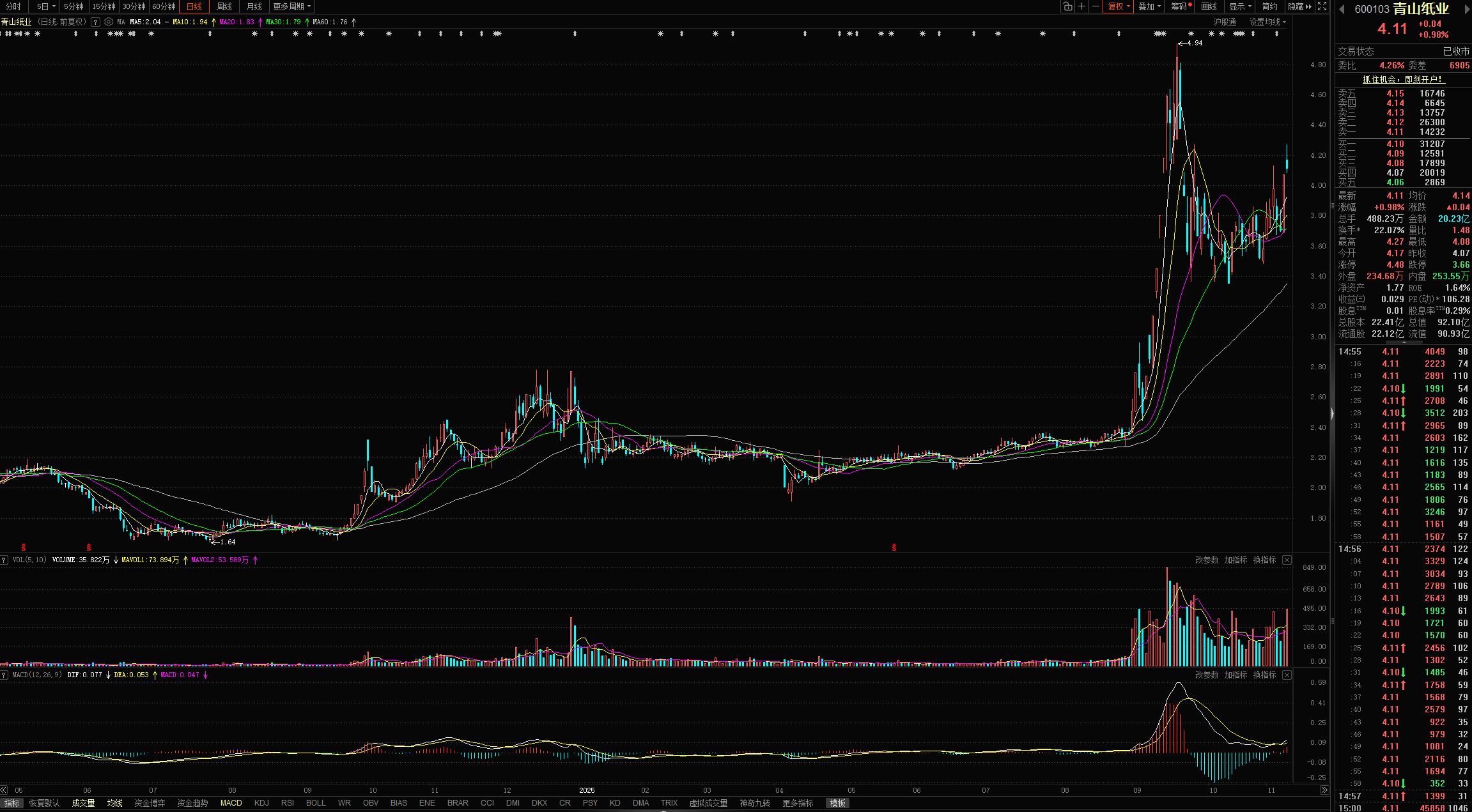Switch to 周线 weekly chart tab
This screenshot has height=812, width=1472.
pos(224,6)
